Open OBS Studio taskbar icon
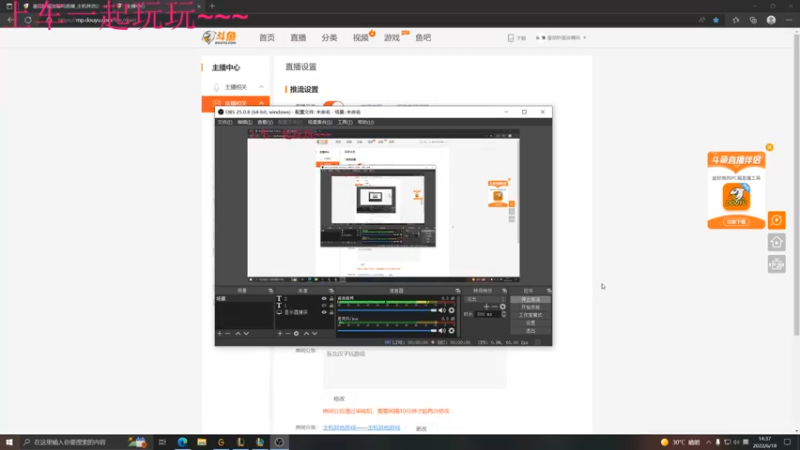This screenshot has width=800, height=450. 279,442
